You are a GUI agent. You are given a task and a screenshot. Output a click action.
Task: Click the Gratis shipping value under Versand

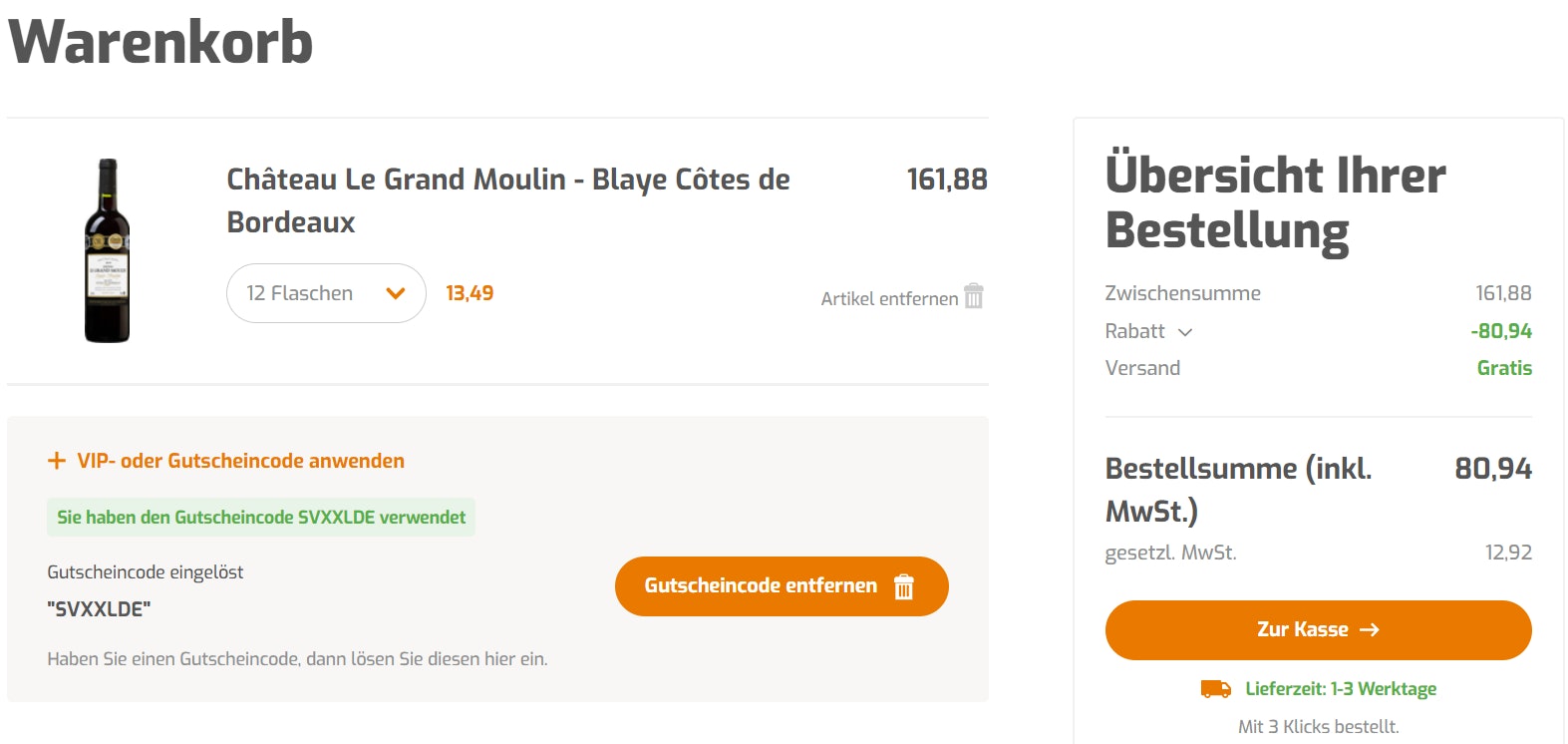click(x=1505, y=368)
